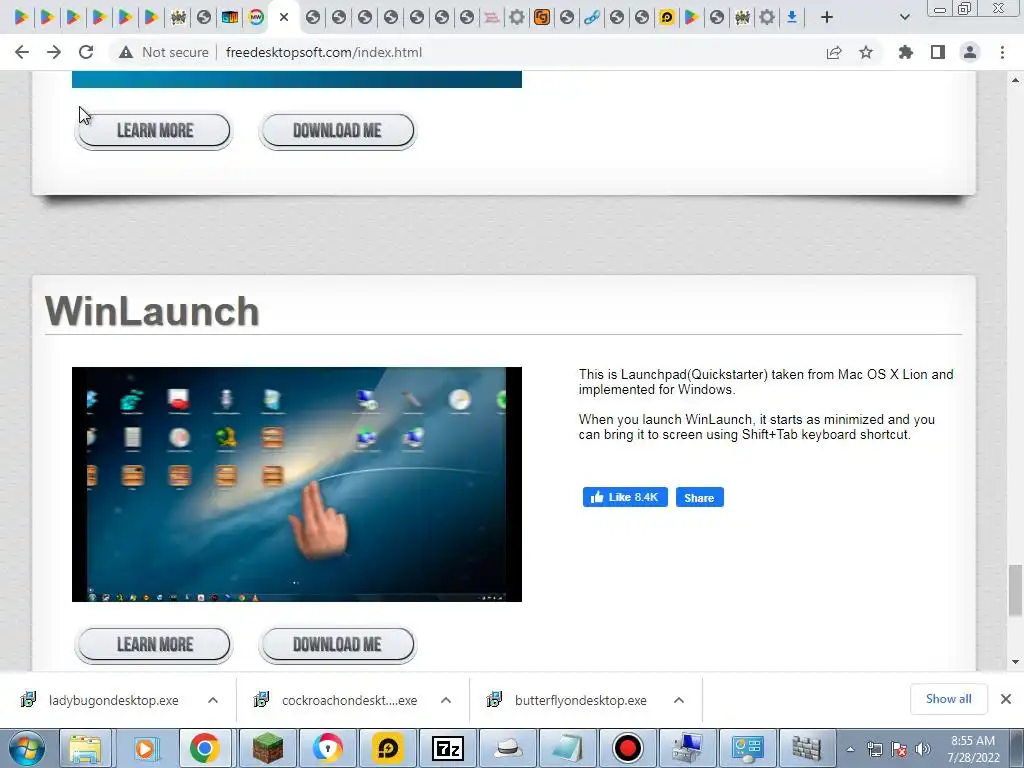Click the freedesktopsoft.com address bar
This screenshot has height=768, width=1024.
(324, 52)
